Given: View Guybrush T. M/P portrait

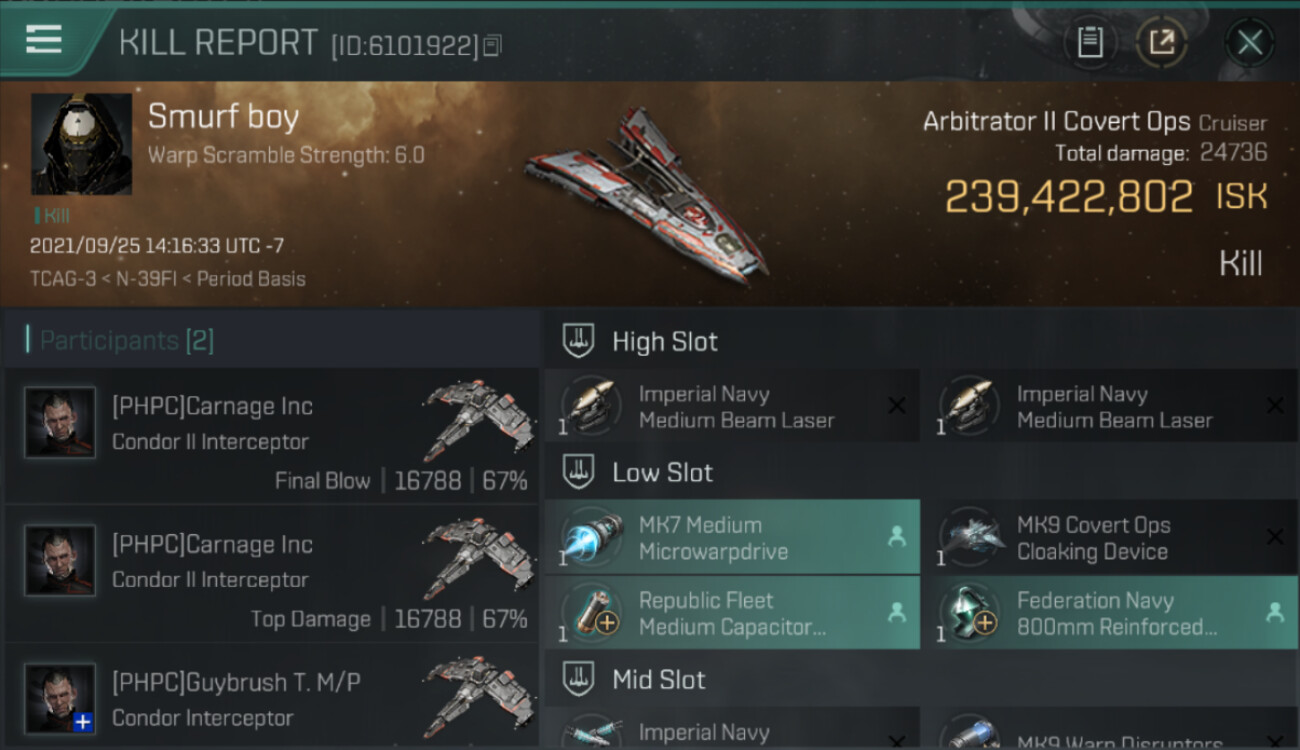Looking at the screenshot, I should (60, 699).
